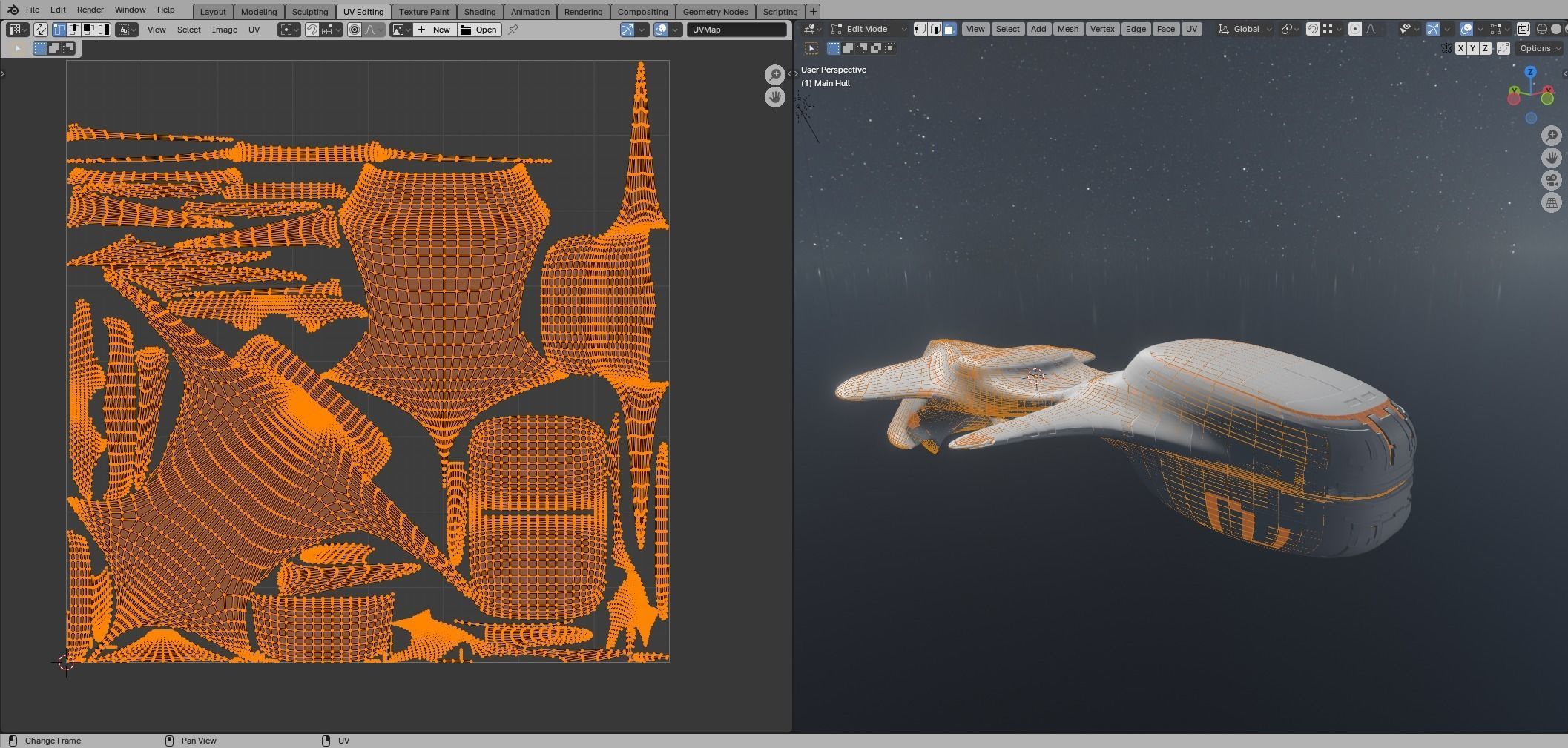
Task: Toggle overlays in UV editor
Action: point(661,30)
